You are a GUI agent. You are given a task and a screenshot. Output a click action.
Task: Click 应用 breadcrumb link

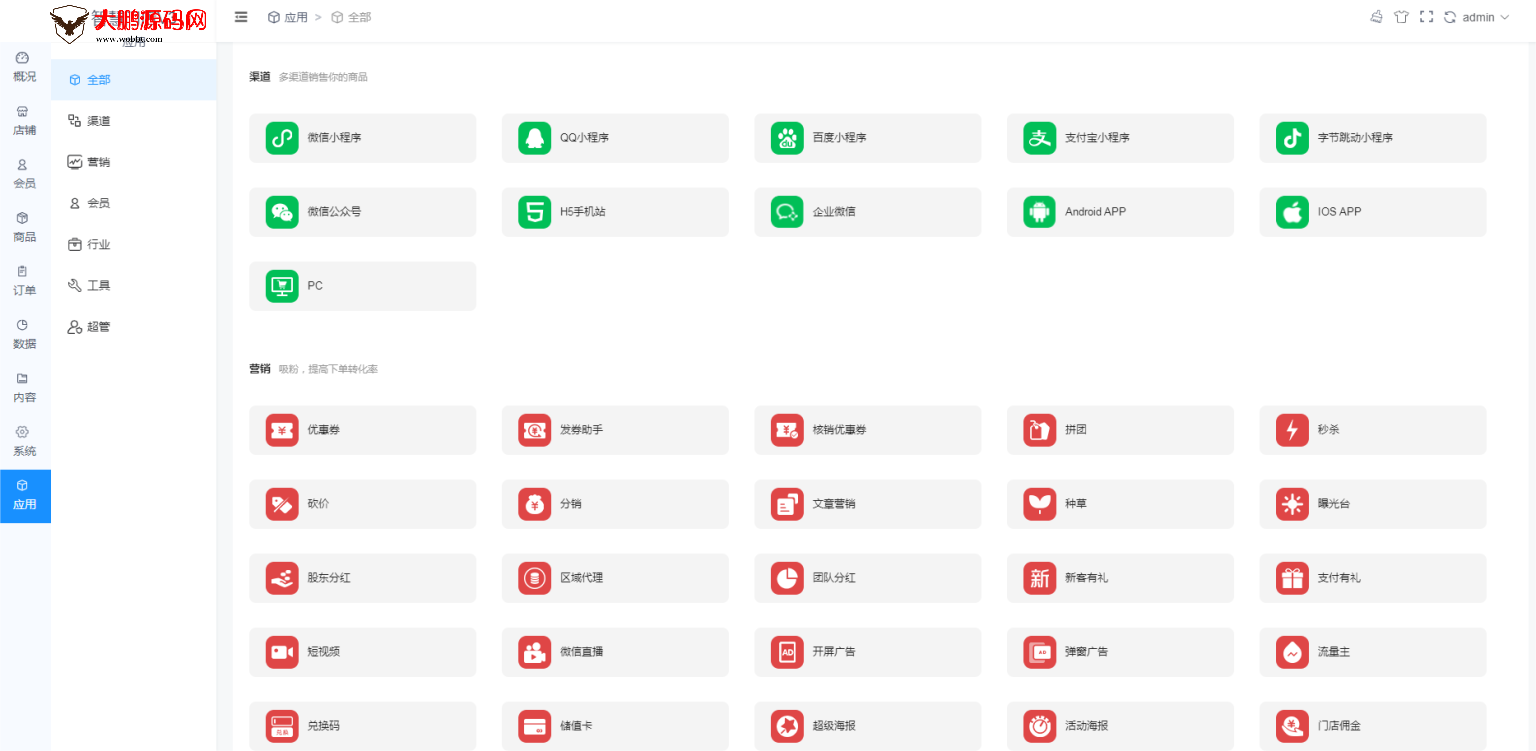click(x=295, y=17)
